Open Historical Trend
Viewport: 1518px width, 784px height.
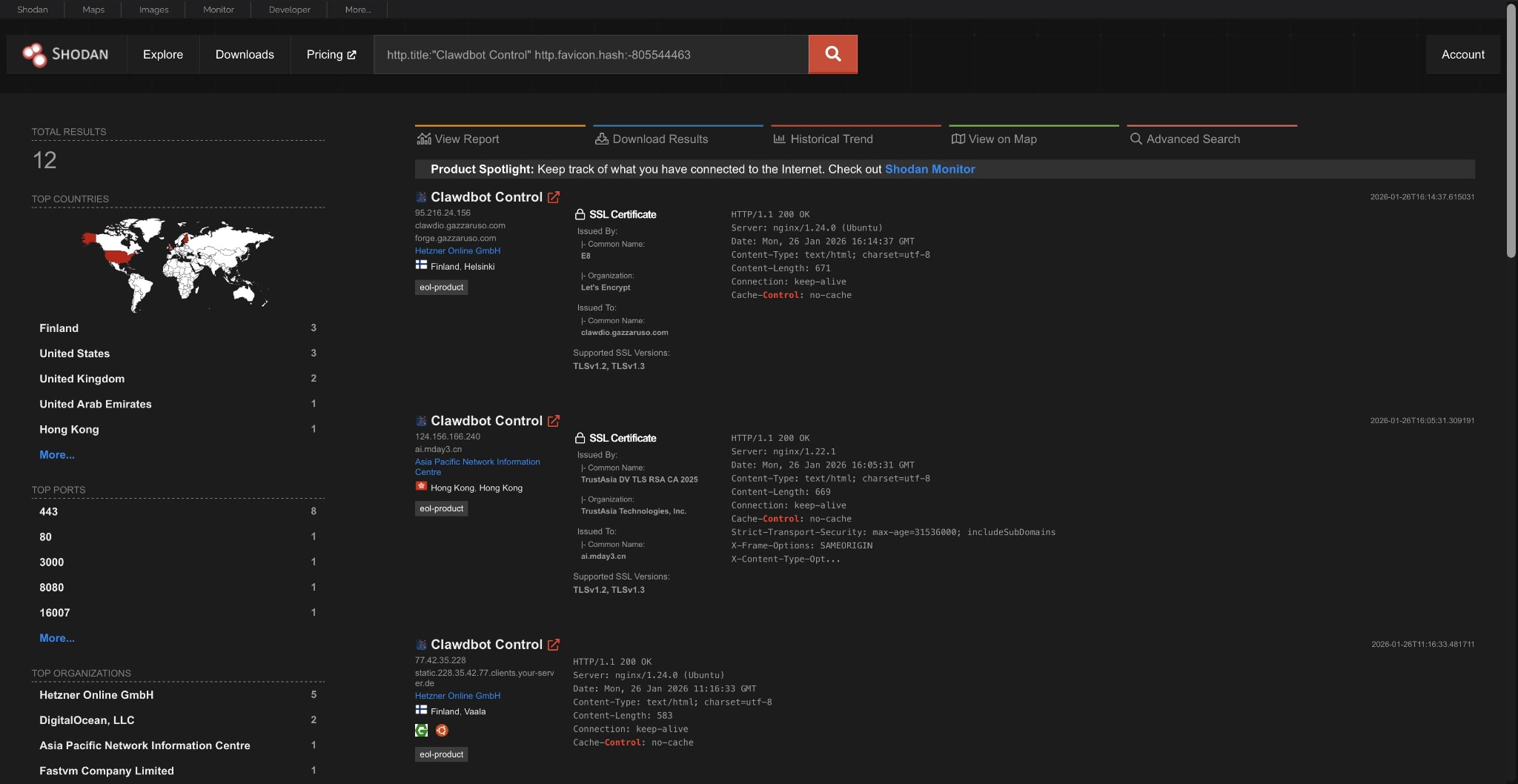[x=823, y=139]
